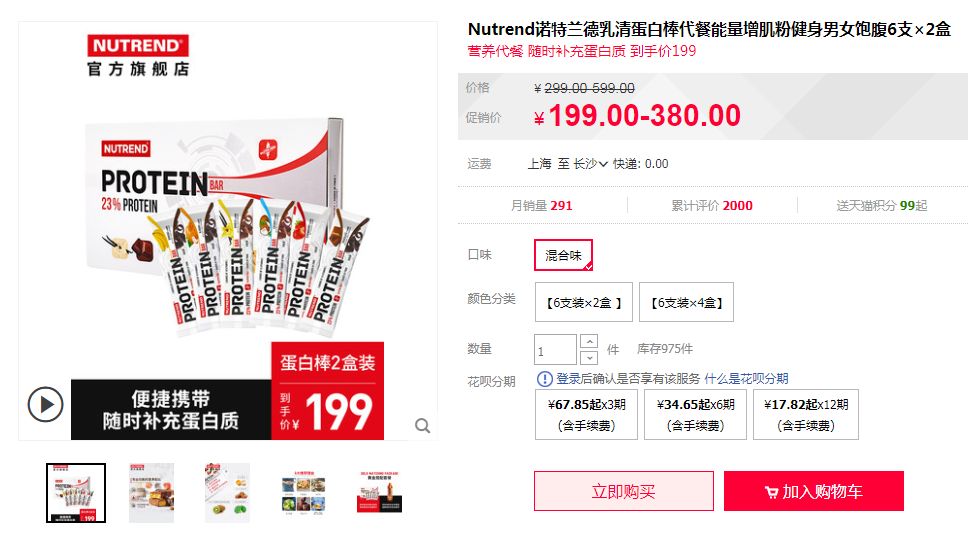The image size is (977, 548).
Task: Open the 累计评价 2000 reviews tab
Action: [712, 206]
